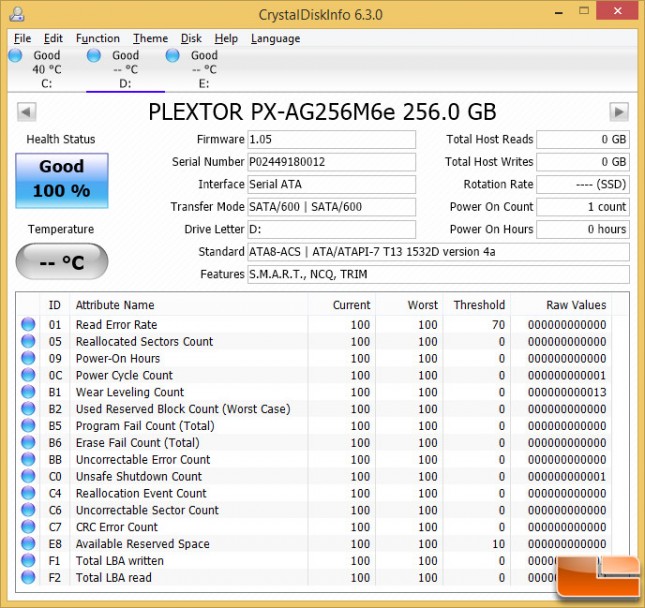The height and width of the screenshot is (608, 645).
Task: Click the drive title PLEXTOR PX-AG256M6e 256.0 GB
Action: tap(322, 112)
